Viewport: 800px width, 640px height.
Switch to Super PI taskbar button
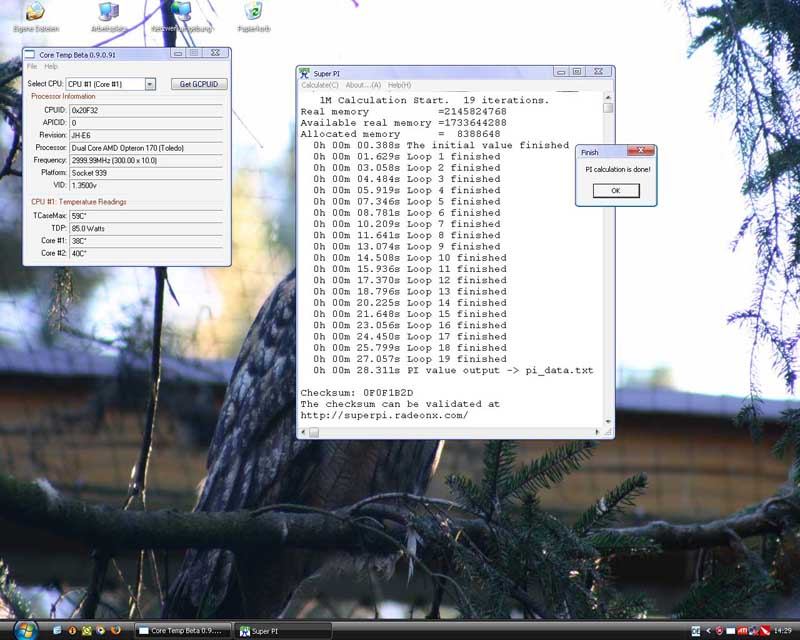284,631
